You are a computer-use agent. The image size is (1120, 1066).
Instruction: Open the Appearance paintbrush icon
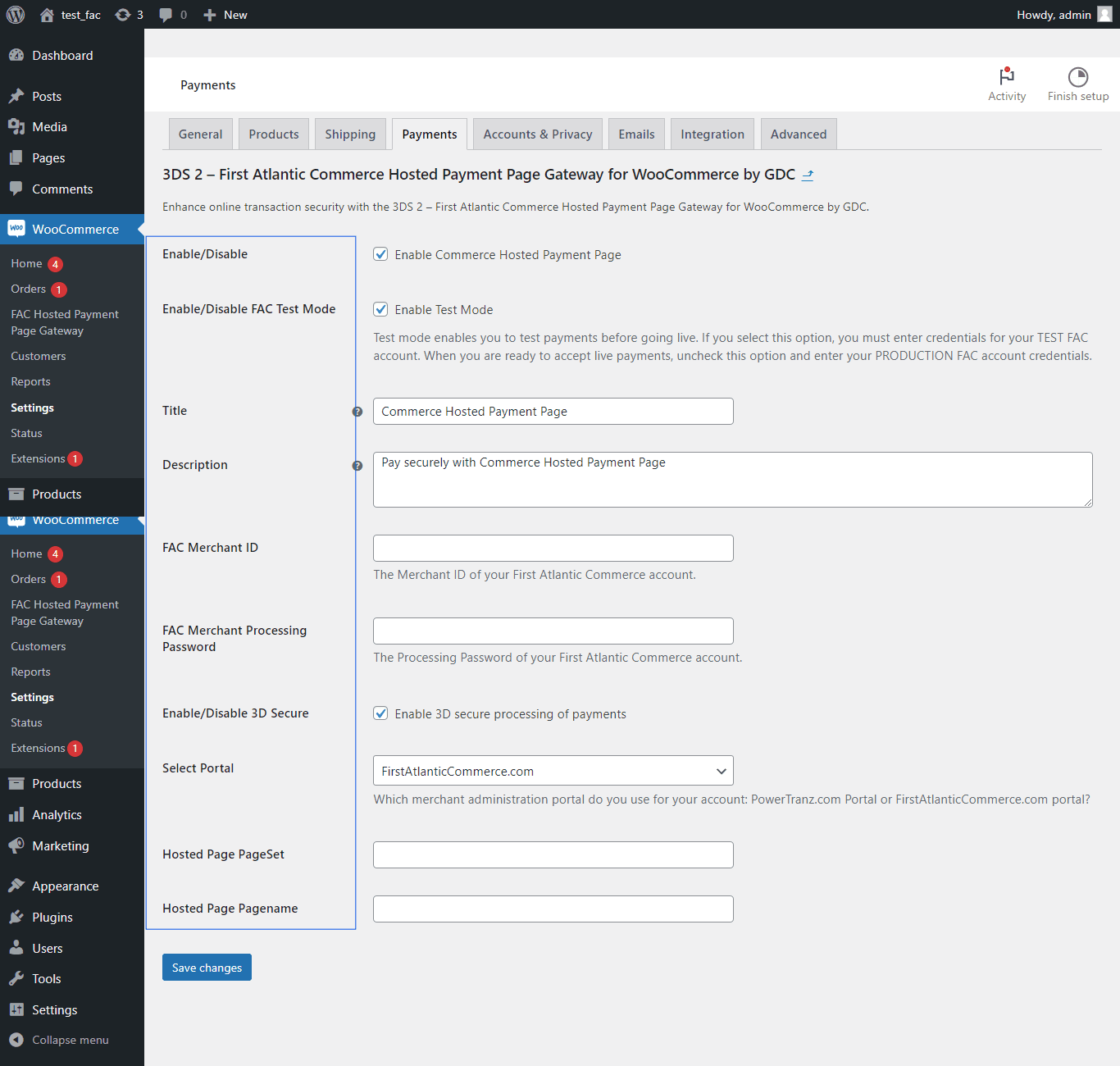17,886
